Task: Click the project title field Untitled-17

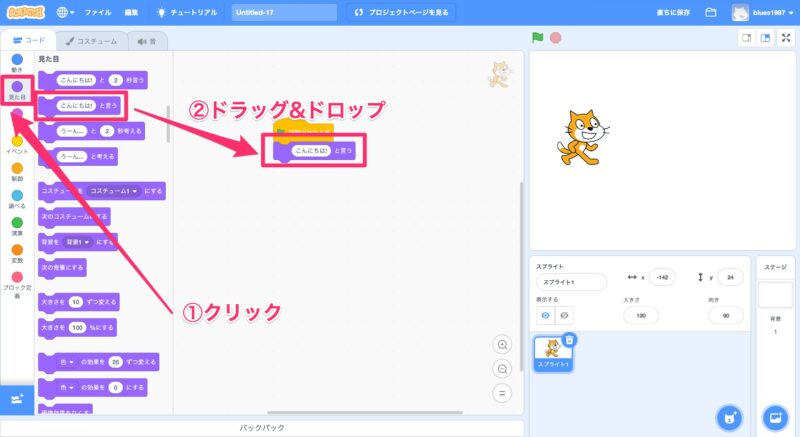Action: (x=284, y=13)
